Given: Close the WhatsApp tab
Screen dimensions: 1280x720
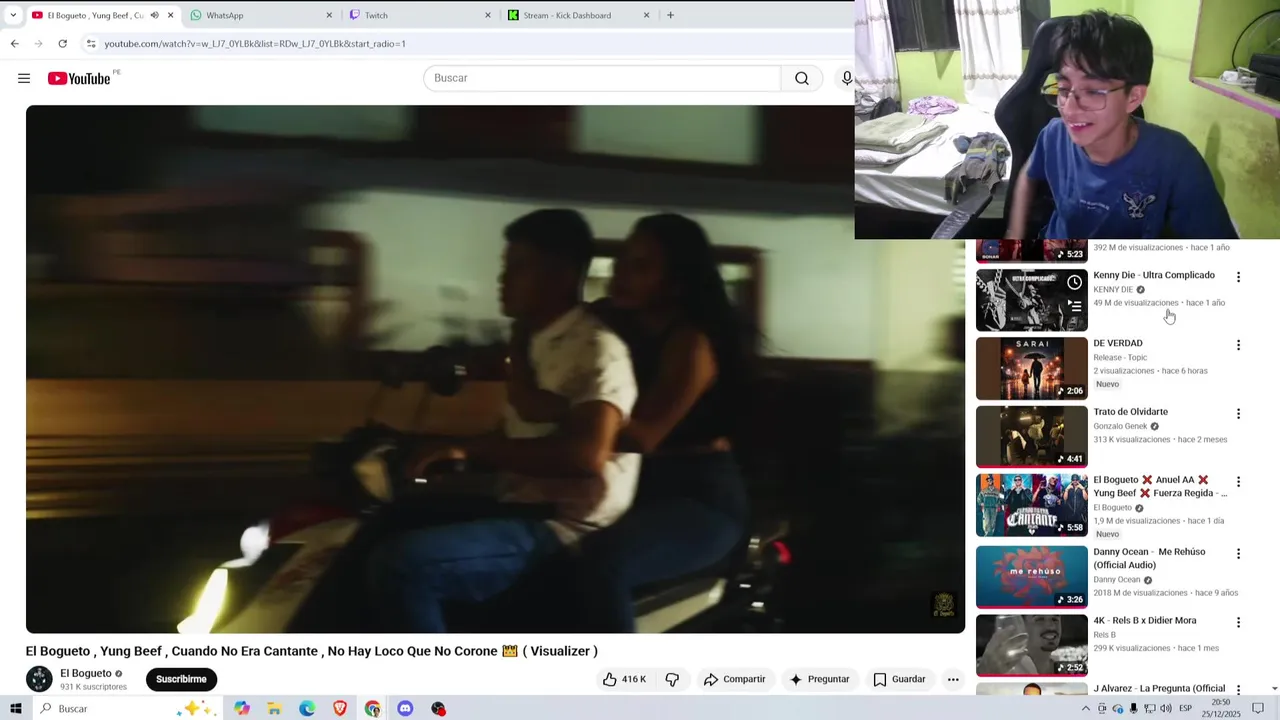Looking at the screenshot, I should click(329, 15).
